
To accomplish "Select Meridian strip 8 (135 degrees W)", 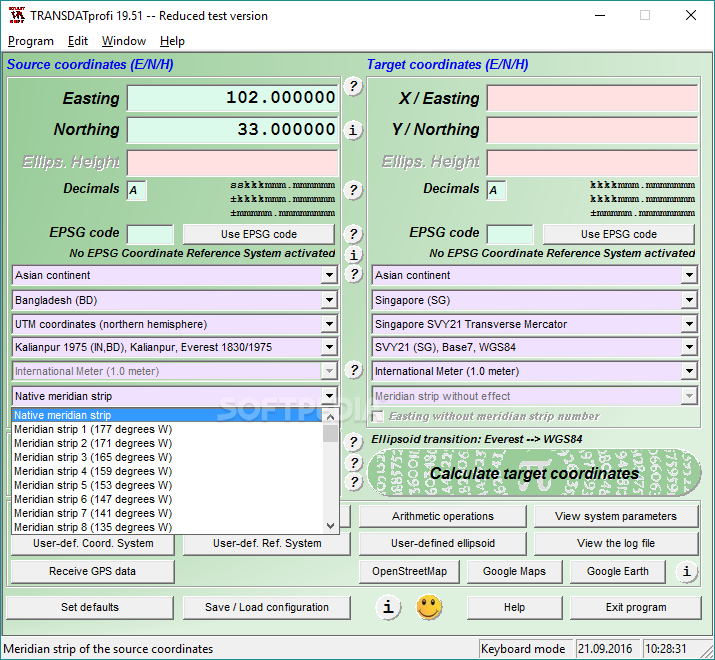I will 167,527.
